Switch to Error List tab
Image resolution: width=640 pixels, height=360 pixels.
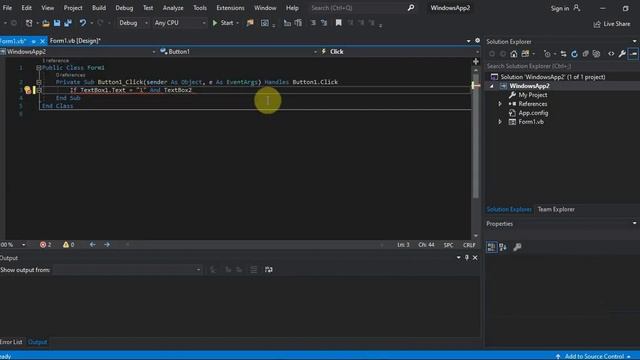tap(11, 342)
